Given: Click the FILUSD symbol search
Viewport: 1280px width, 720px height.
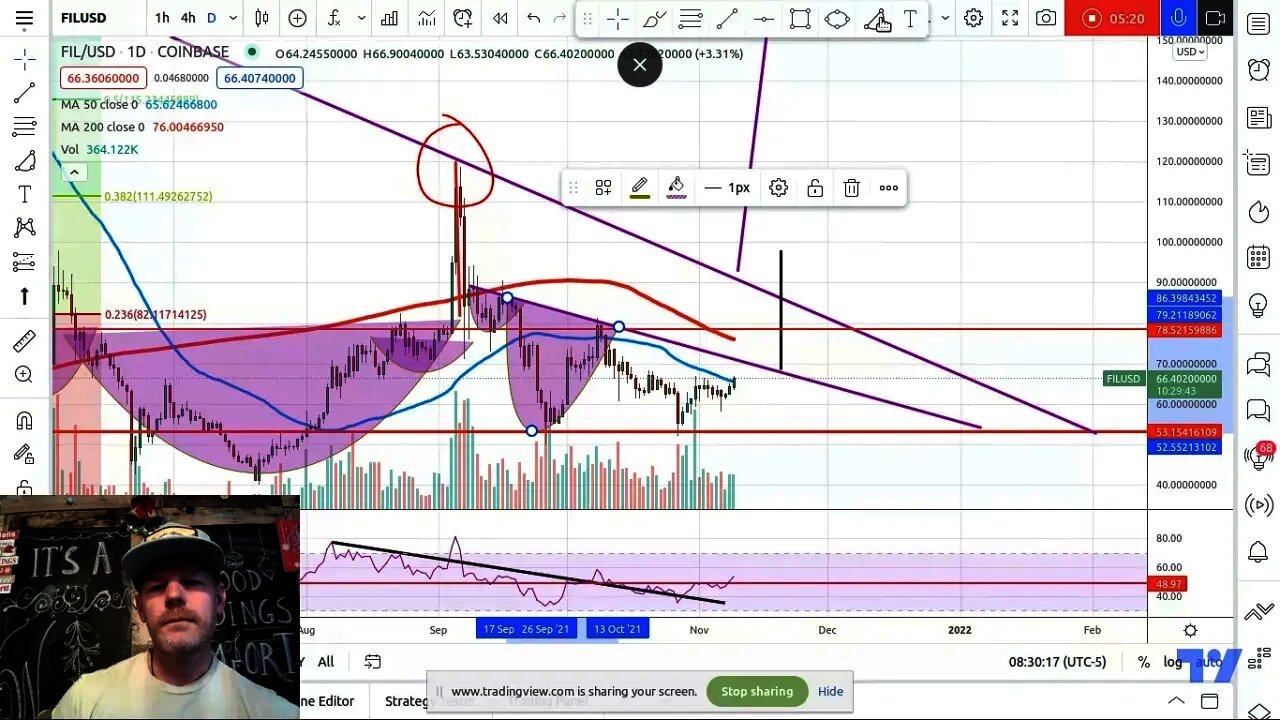Looking at the screenshot, I should [84, 18].
